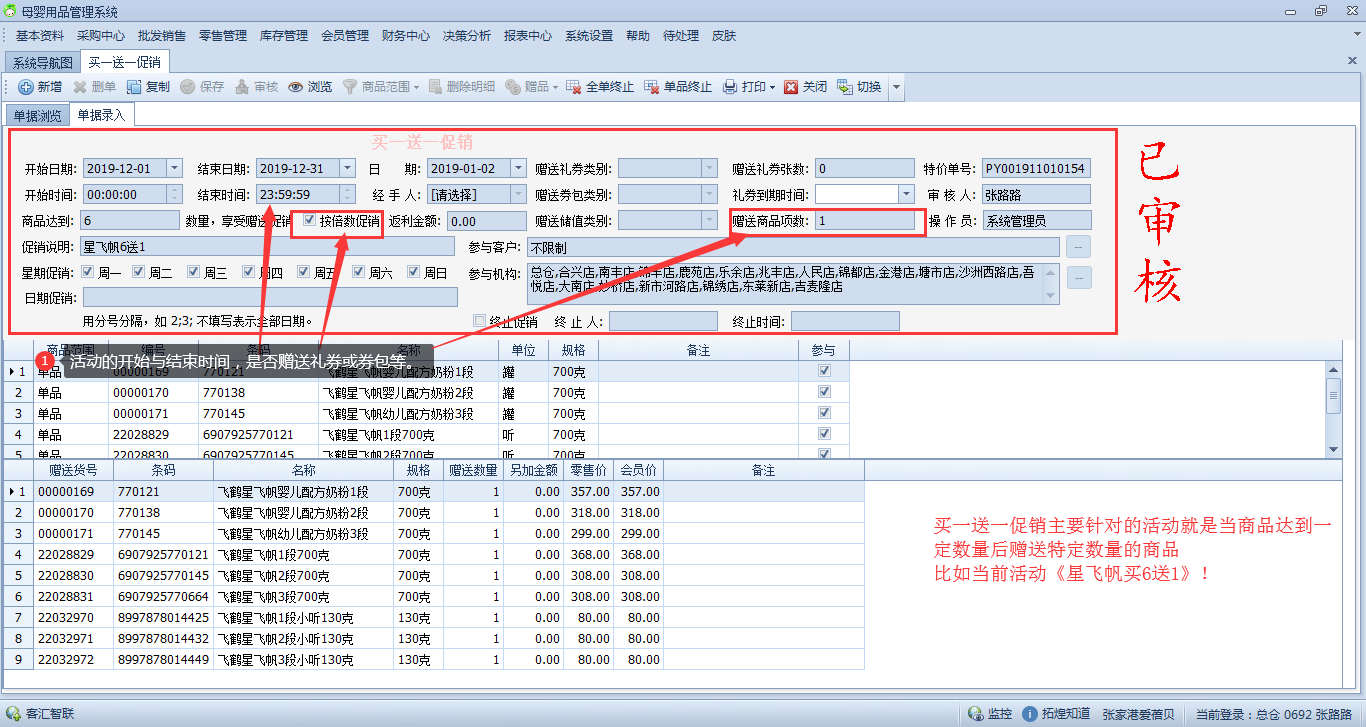This screenshot has width=1366, height=727.
Task: Click the product grid vertical scrollbar
Action: (1333, 408)
